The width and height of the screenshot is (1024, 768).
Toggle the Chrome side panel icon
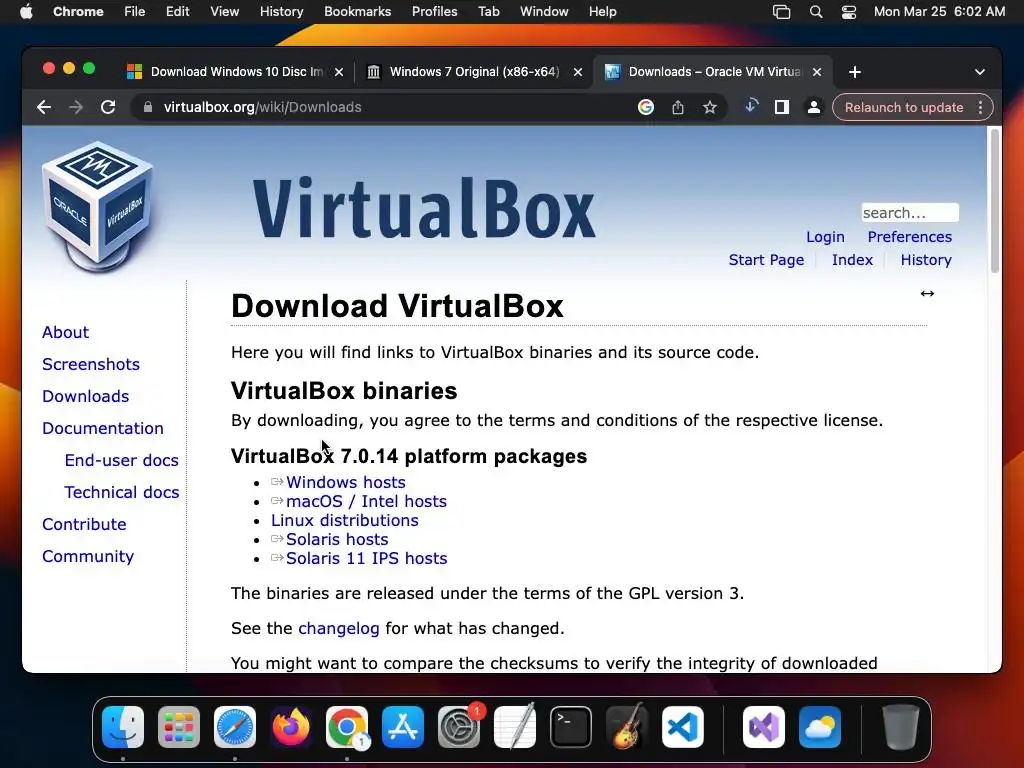point(782,107)
